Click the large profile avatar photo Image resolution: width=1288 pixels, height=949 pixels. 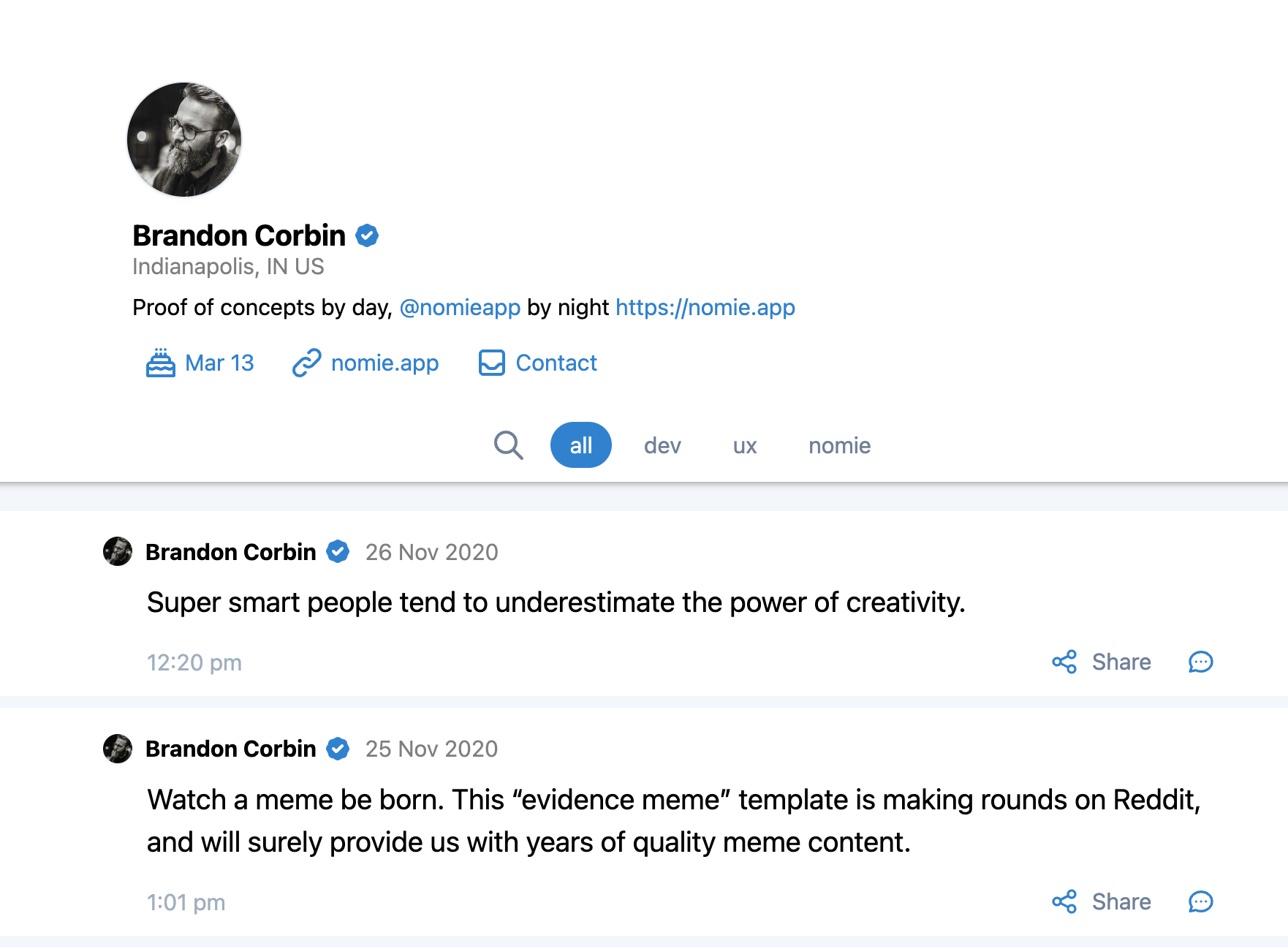pyautogui.click(x=184, y=140)
